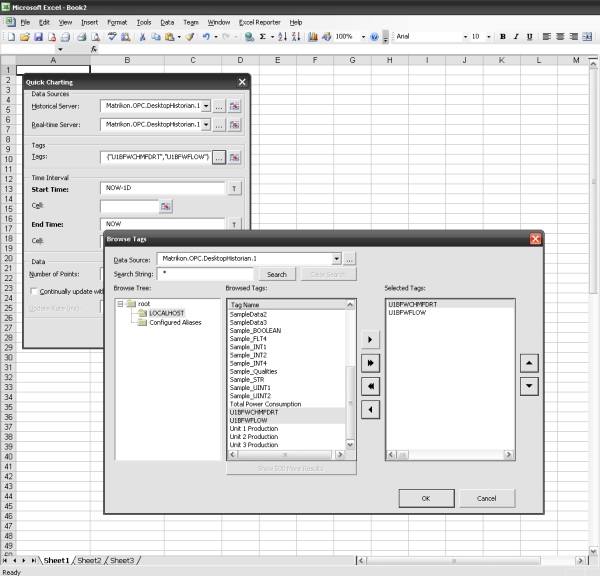Screen dimensions: 600x576
Task: Click the AutoSum sigma icon
Action: click(262, 37)
